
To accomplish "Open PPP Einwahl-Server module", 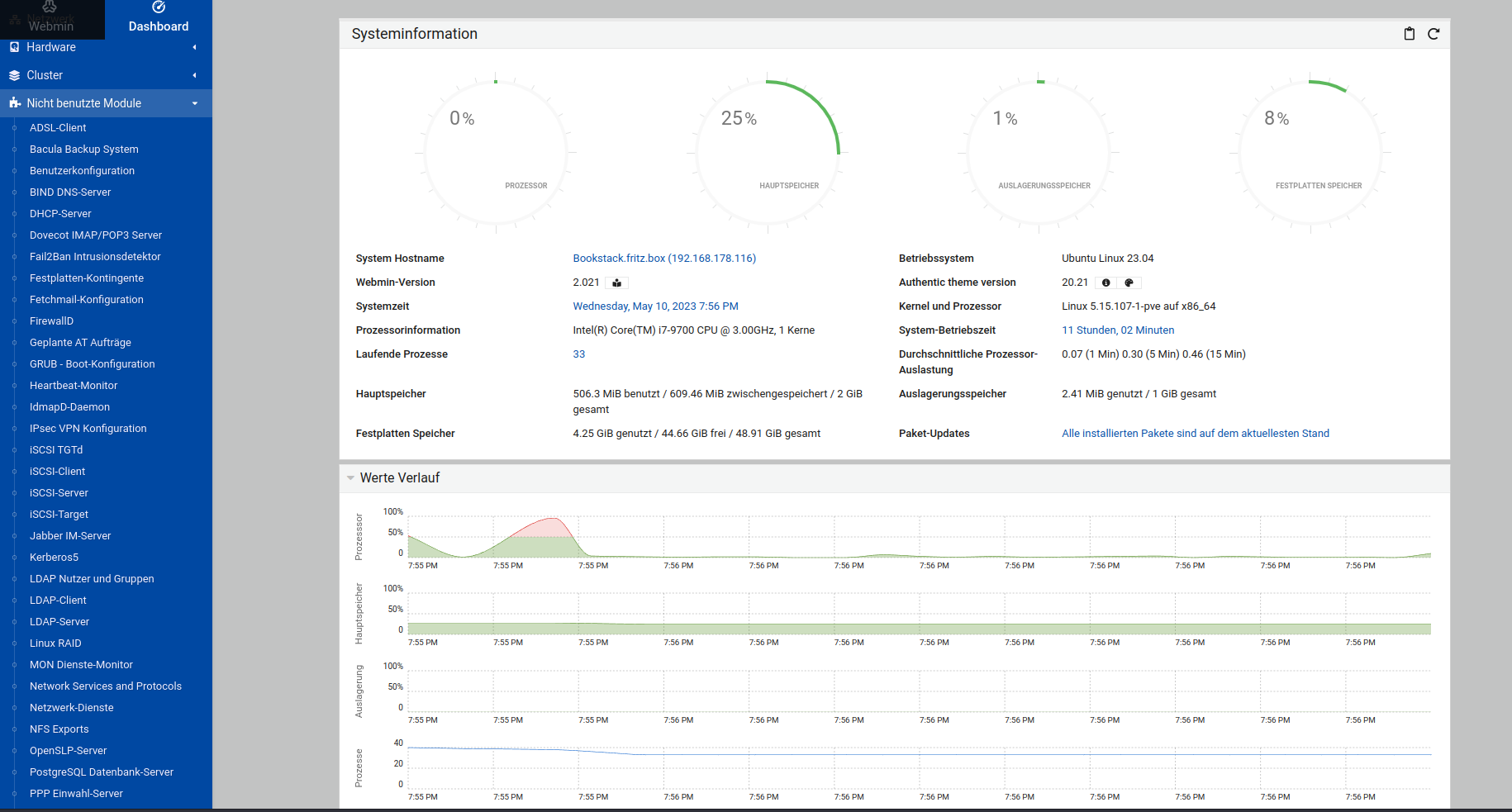I will pos(76,794).
